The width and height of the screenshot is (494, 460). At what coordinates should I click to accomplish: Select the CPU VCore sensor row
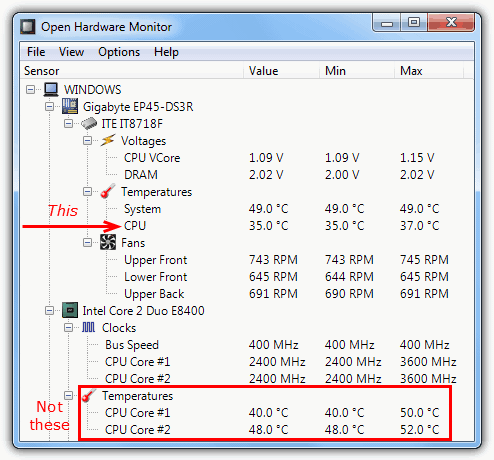click(x=247, y=158)
